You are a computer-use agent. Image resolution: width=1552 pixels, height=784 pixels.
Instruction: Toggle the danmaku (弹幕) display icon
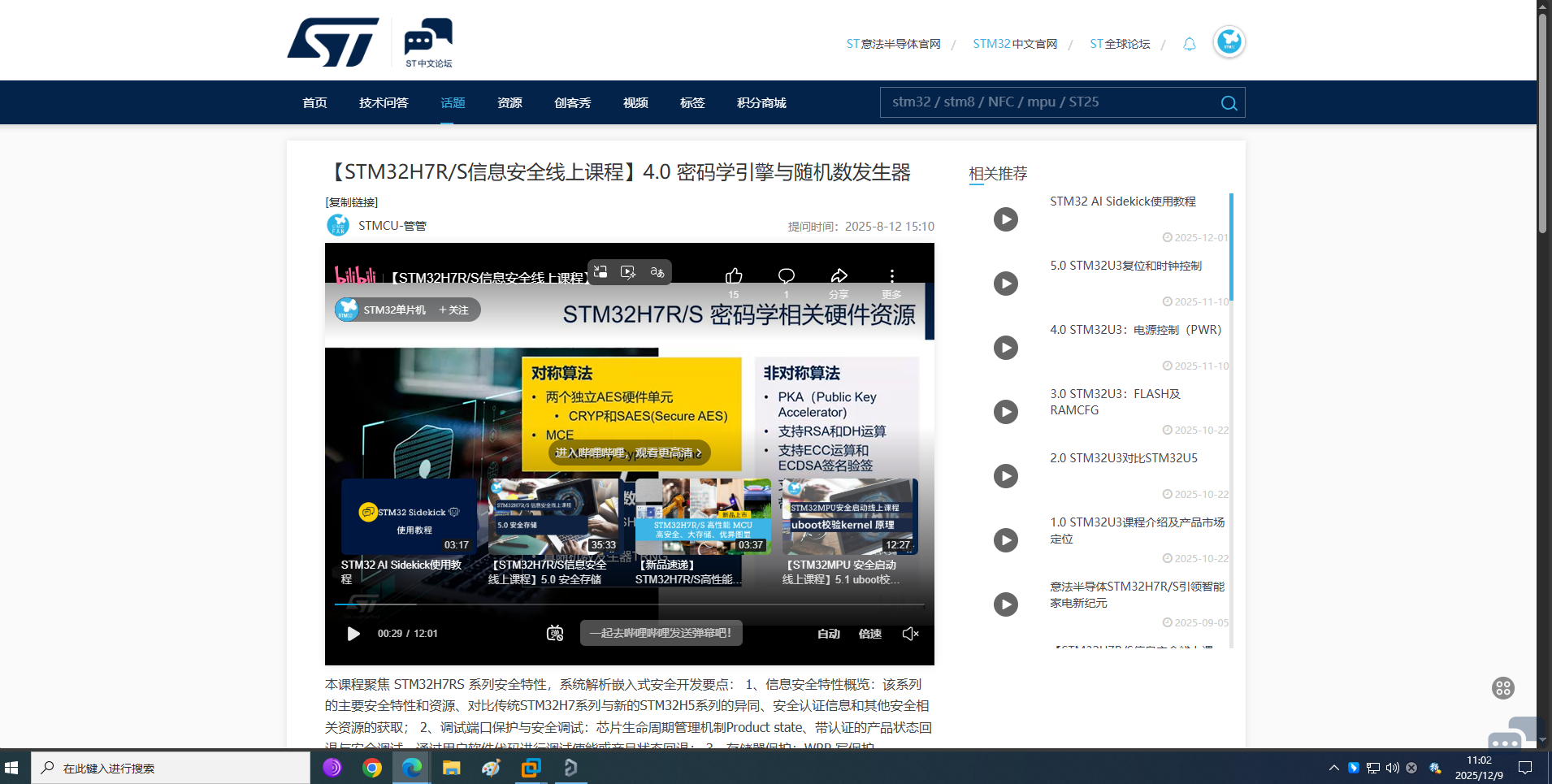point(555,634)
